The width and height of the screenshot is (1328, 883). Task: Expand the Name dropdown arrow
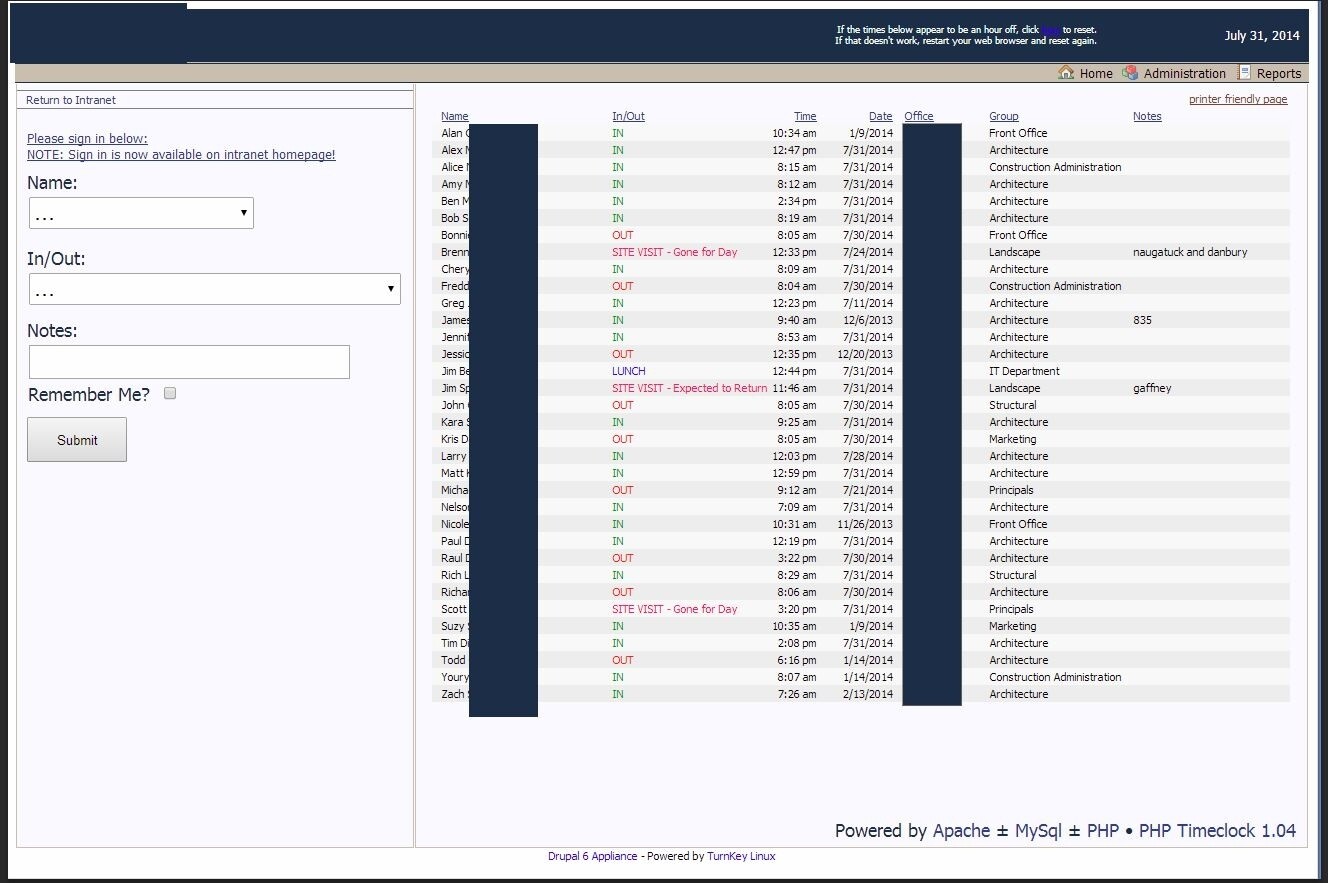point(242,213)
